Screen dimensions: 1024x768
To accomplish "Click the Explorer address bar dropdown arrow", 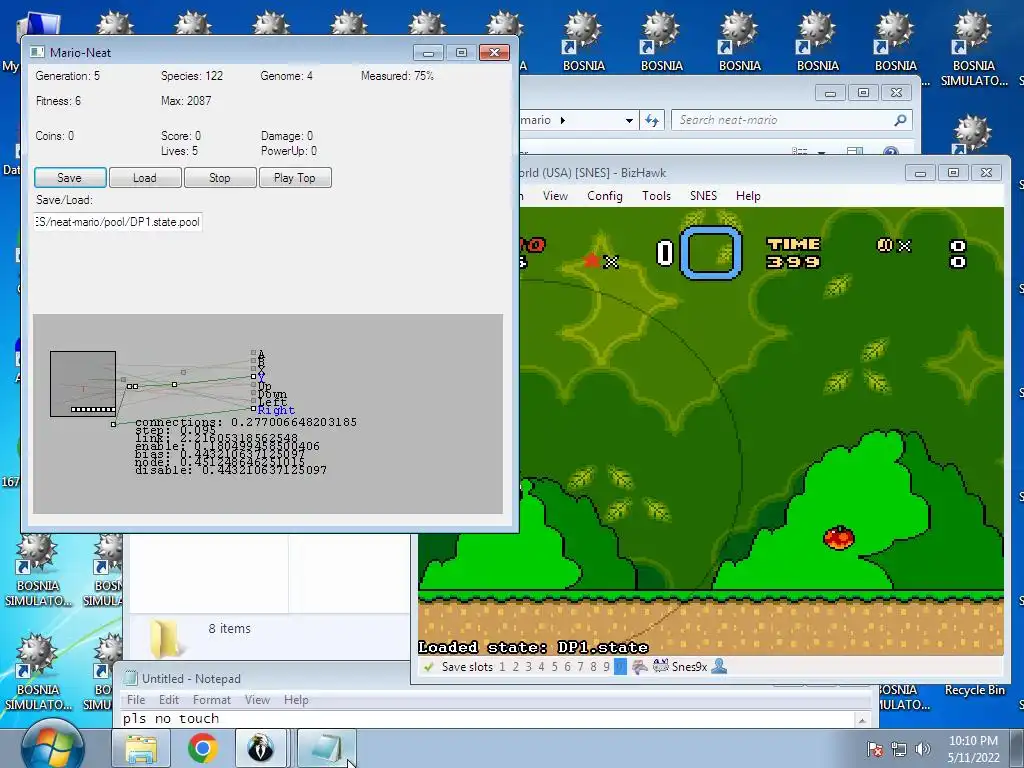I will point(629,120).
